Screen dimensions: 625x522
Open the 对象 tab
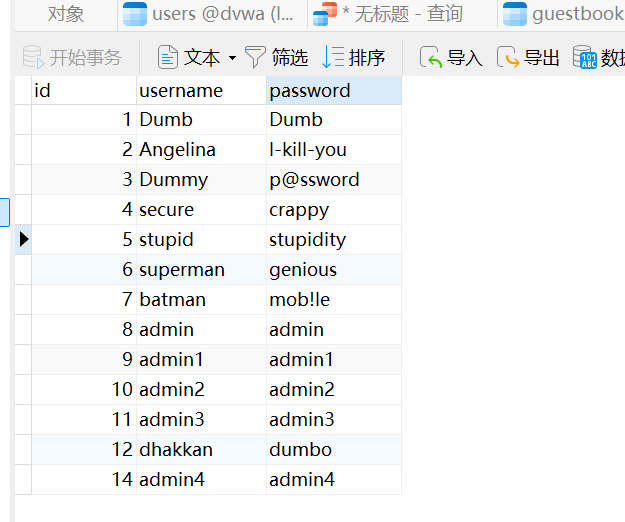66,14
